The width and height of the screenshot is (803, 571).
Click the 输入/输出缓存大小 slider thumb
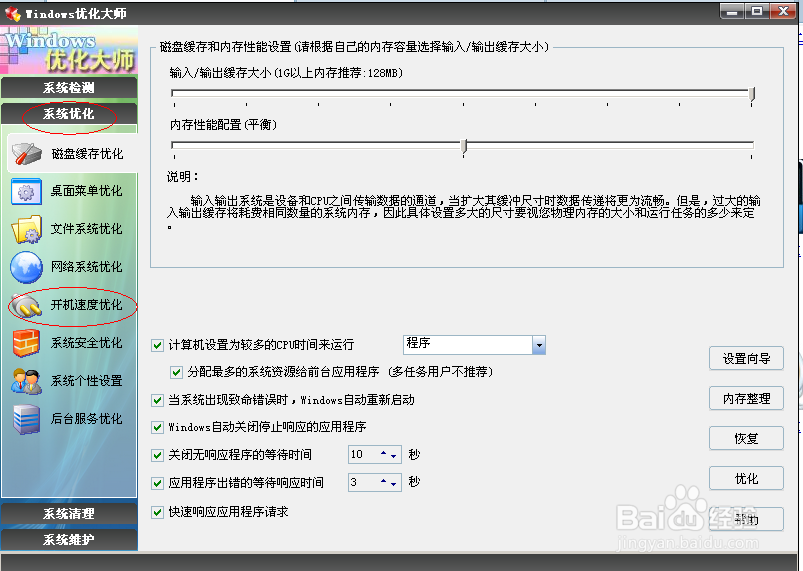752,94
